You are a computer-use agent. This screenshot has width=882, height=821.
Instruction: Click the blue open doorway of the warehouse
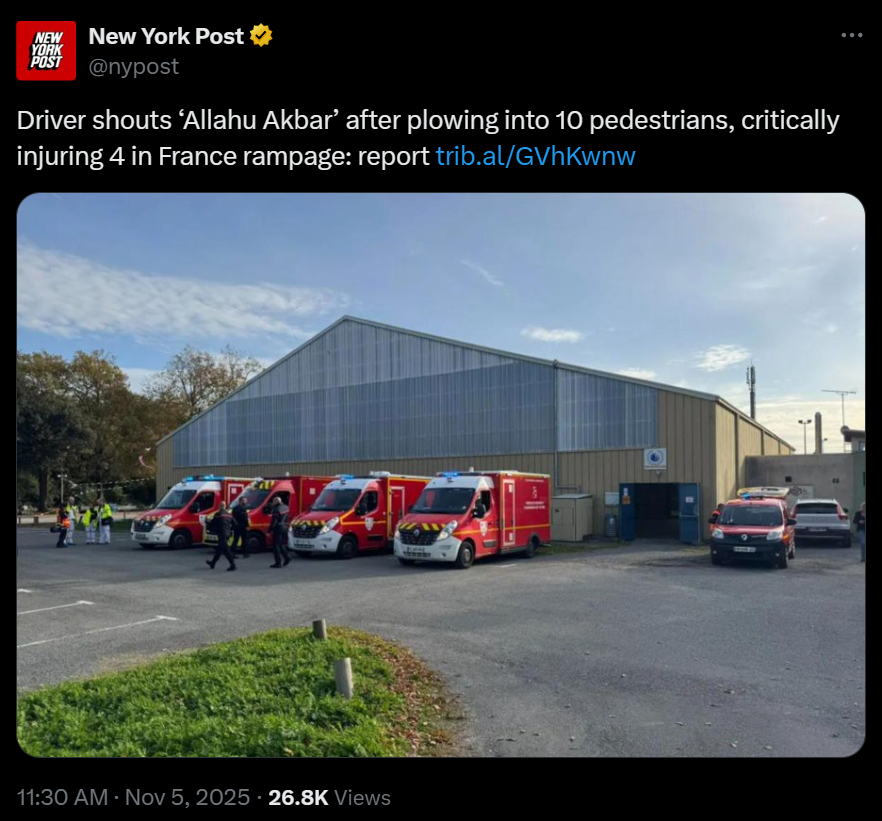(x=659, y=512)
